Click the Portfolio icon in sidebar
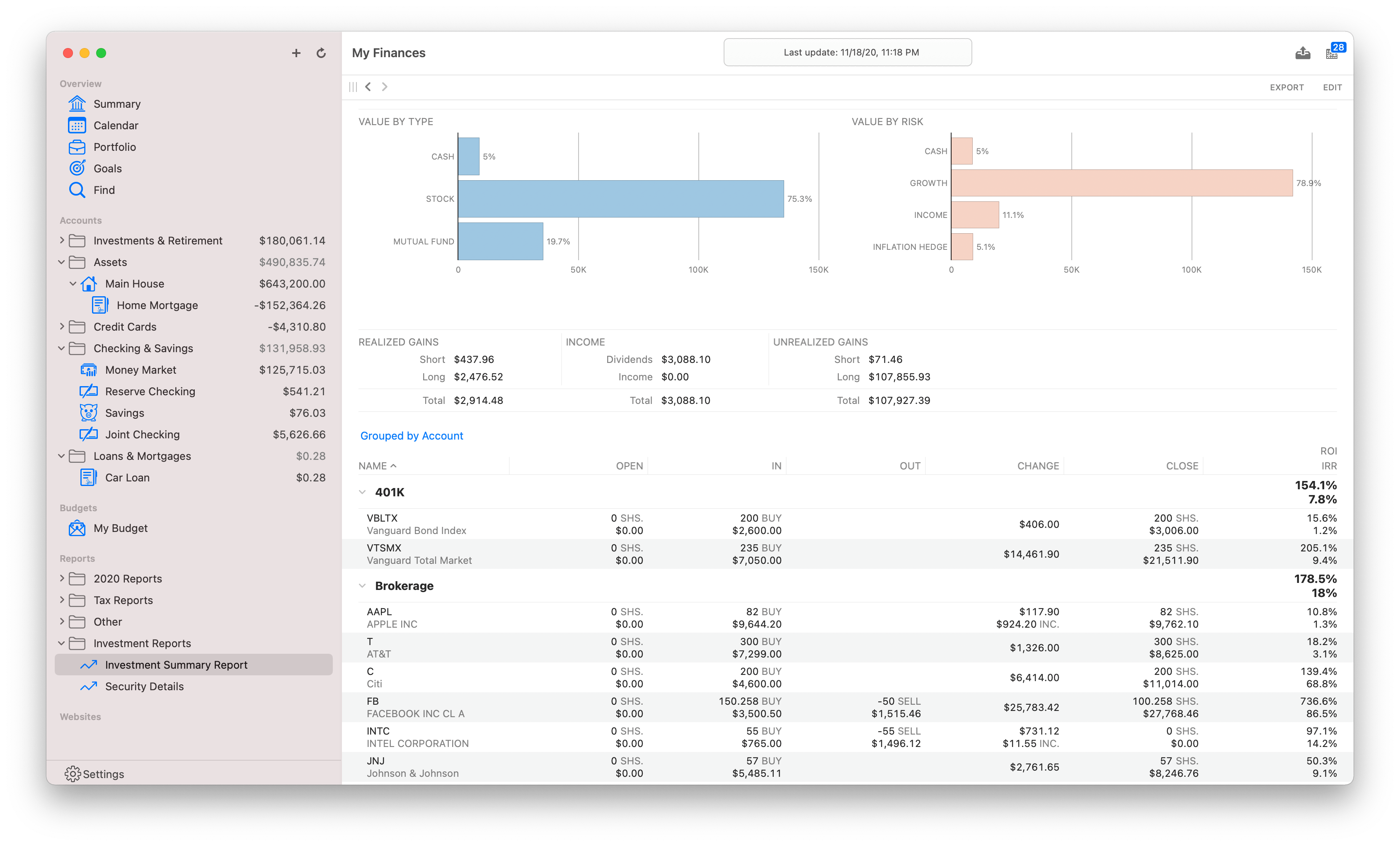Viewport: 1400px width, 846px height. [77, 146]
